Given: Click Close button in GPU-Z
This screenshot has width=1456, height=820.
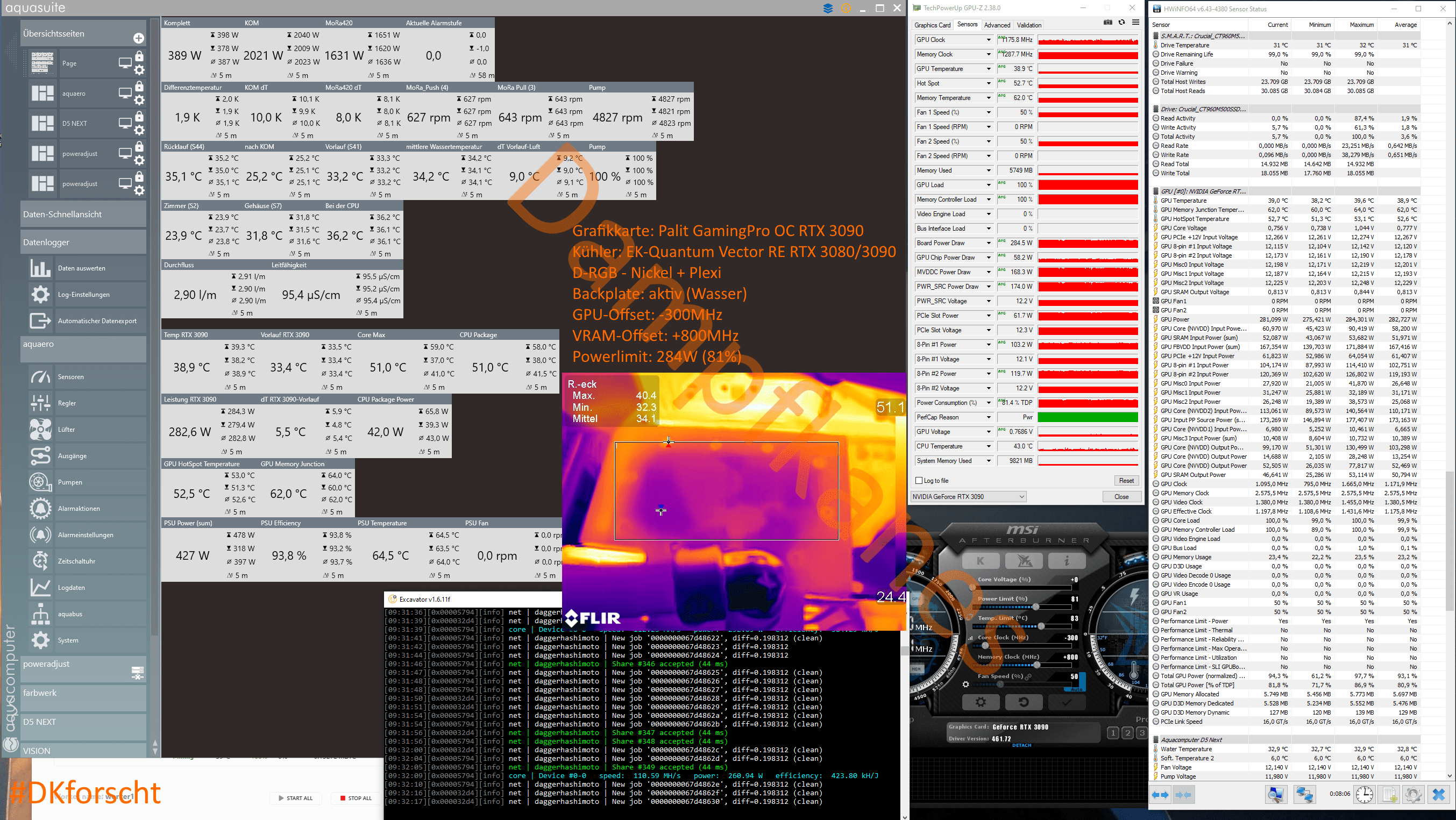Looking at the screenshot, I should pyautogui.click(x=1121, y=497).
